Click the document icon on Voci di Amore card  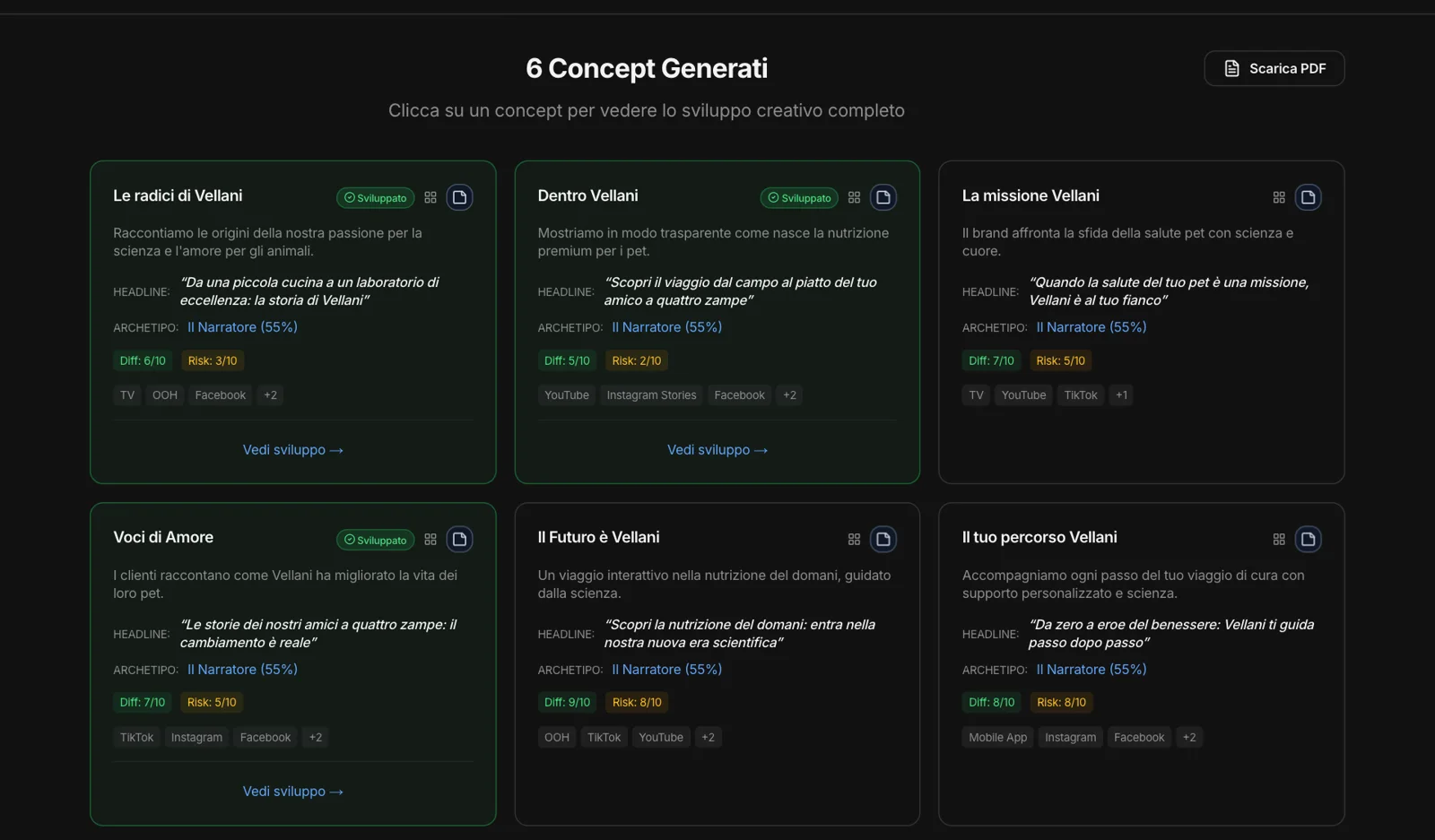pyautogui.click(x=459, y=539)
